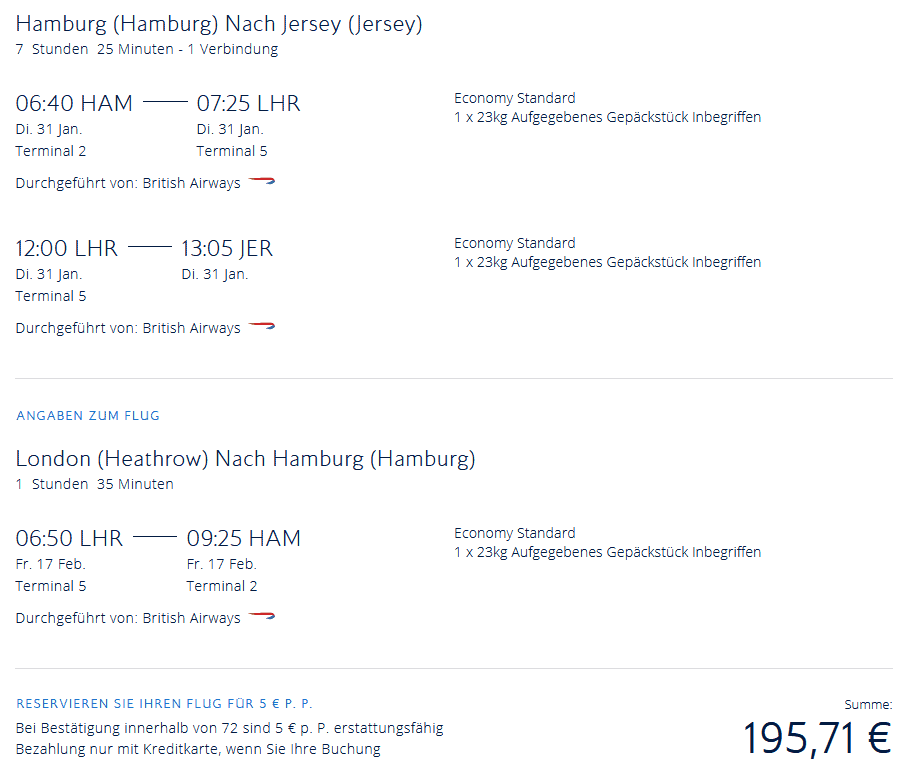Click the 12:00 LHR departure time
This screenshot has width=907, height=771.
point(66,248)
